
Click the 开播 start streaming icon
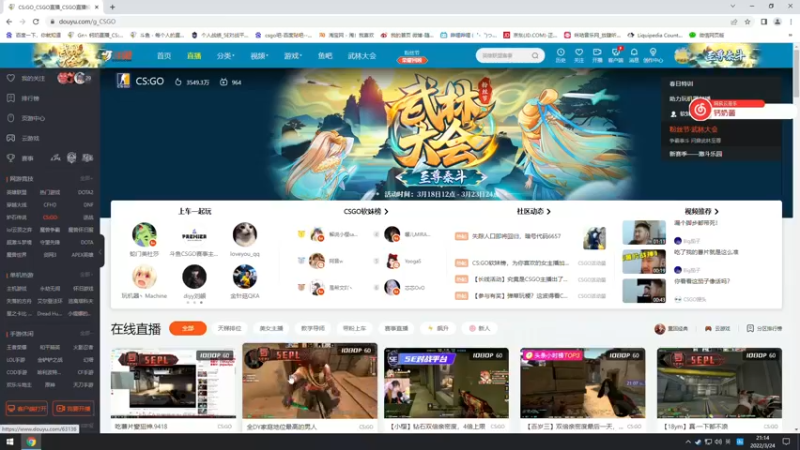[597, 55]
